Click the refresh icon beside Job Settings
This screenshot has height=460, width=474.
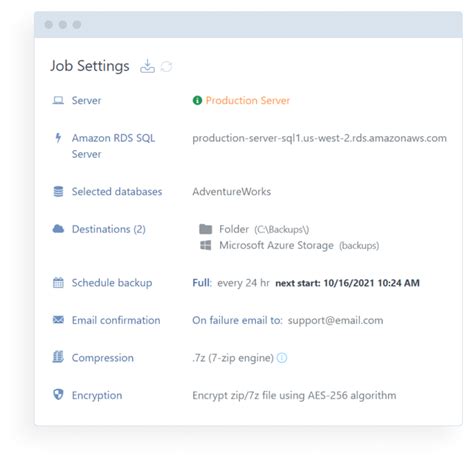coord(166,66)
